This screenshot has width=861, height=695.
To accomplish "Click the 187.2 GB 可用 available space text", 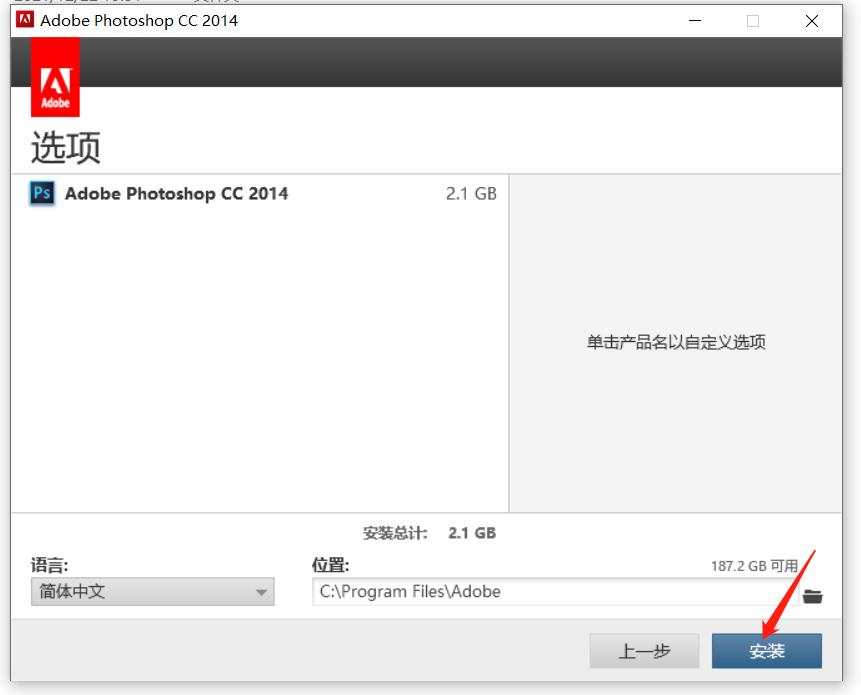I will click(x=754, y=566).
